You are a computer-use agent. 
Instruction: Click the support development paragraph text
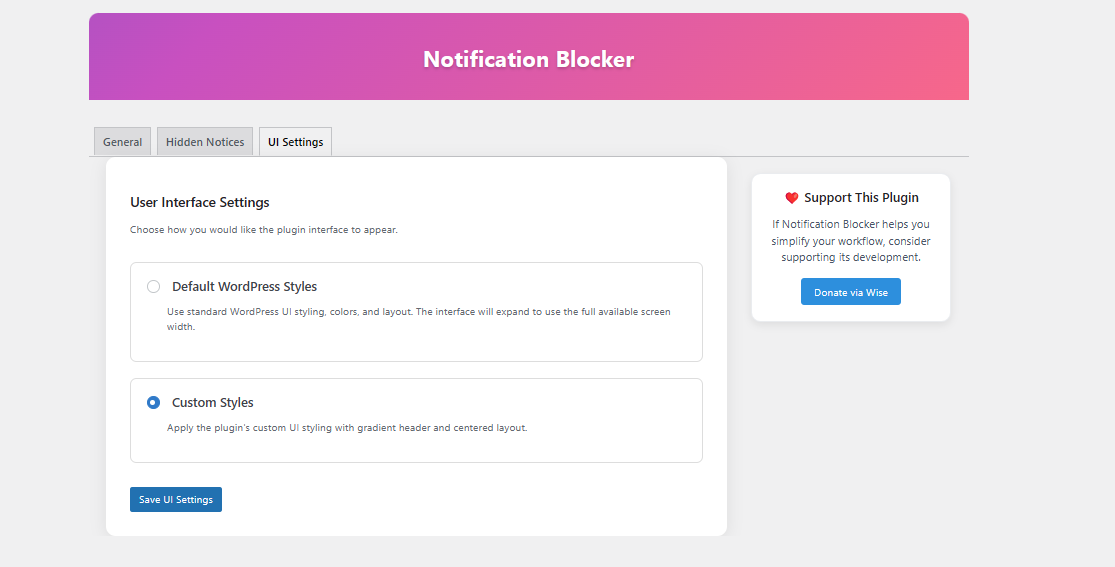[850, 241]
